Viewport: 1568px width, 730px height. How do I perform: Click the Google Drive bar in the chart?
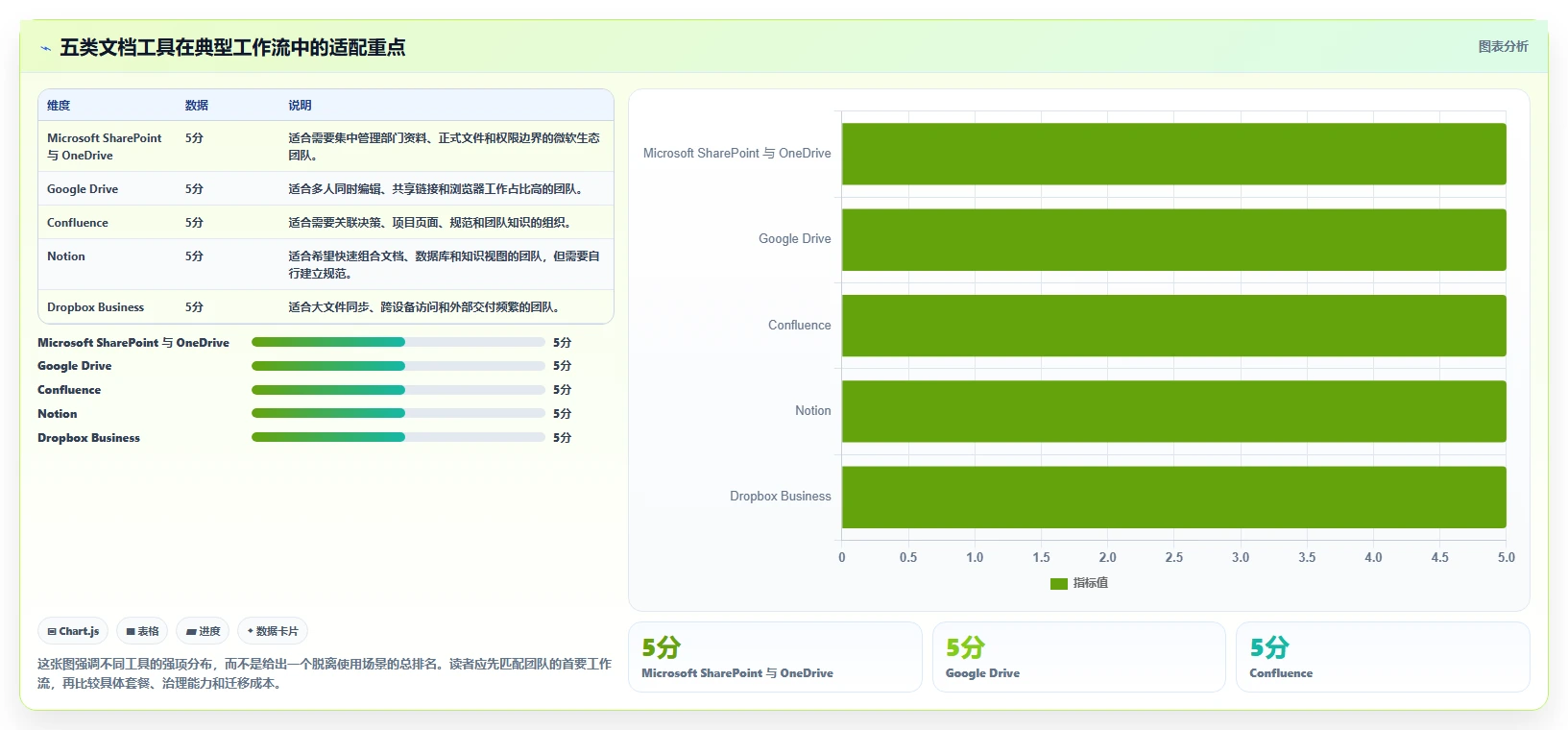1173,239
